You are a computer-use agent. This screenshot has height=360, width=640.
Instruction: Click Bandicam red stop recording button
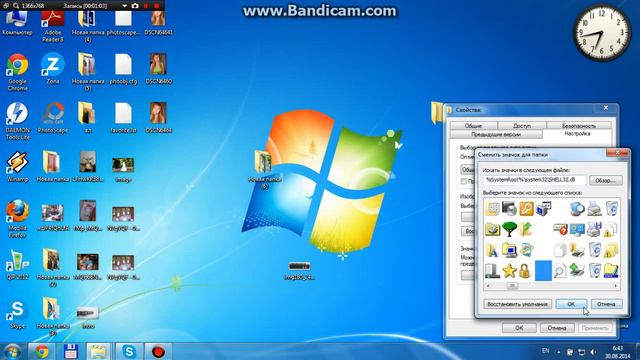156,6
